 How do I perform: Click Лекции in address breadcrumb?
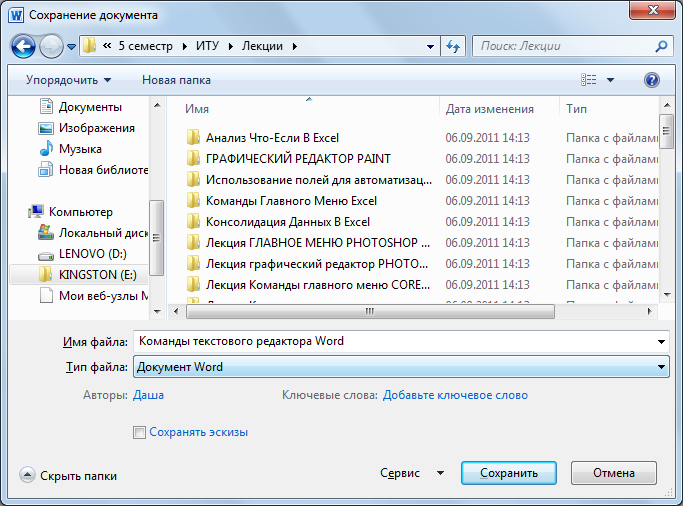[x=262, y=46]
